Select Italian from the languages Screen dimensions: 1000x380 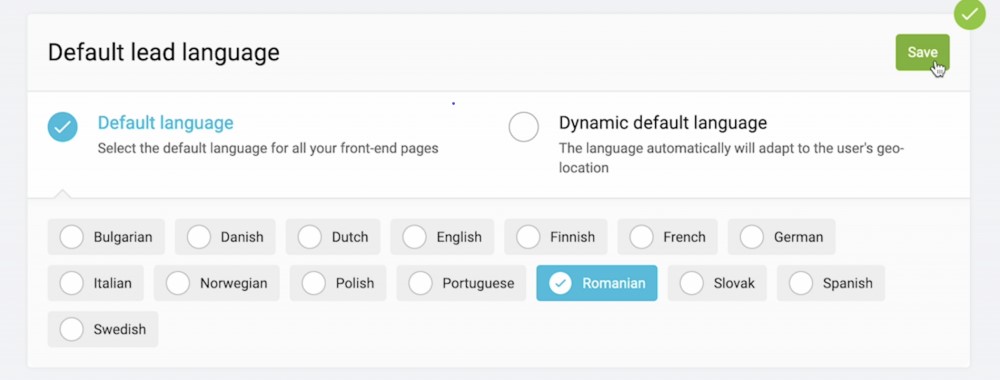96,283
